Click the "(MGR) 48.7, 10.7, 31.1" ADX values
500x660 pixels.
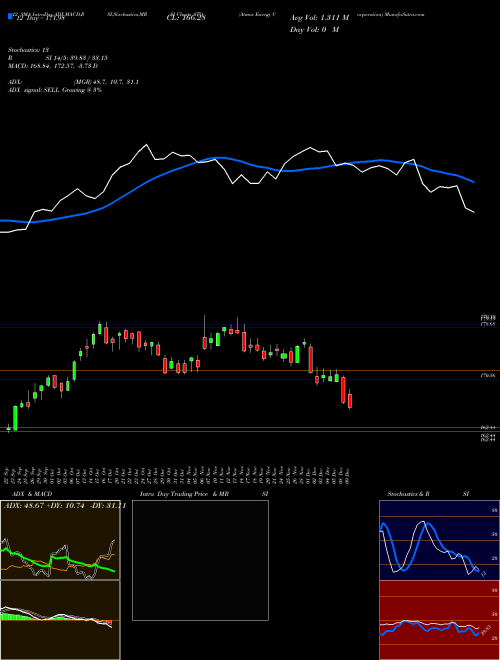click(x=106, y=82)
